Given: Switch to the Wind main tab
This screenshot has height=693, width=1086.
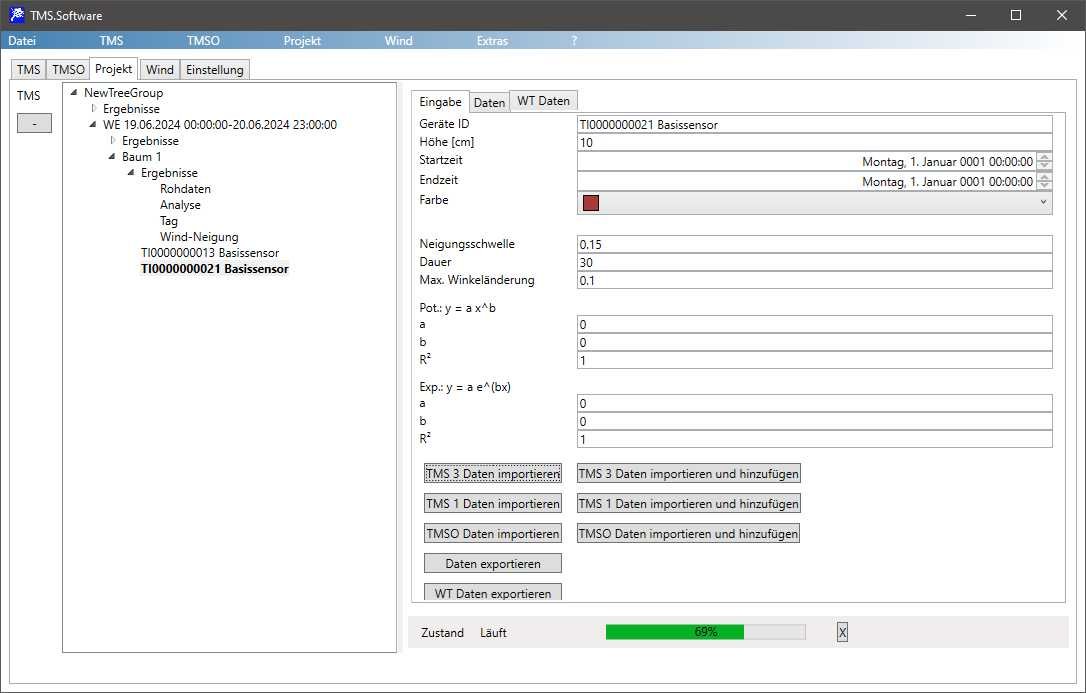Looking at the screenshot, I should pyautogui.click(x=160, y=69).
